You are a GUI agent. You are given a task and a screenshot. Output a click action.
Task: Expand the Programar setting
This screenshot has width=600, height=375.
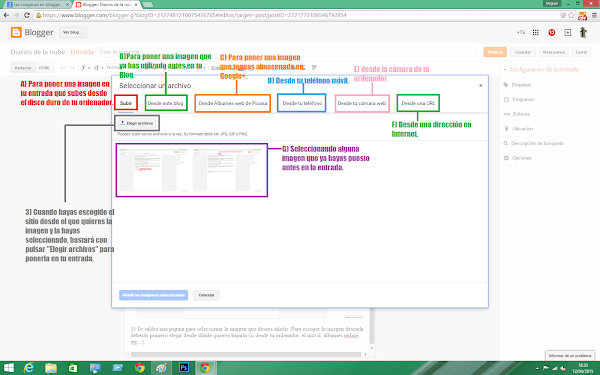(x=519, y=99)
